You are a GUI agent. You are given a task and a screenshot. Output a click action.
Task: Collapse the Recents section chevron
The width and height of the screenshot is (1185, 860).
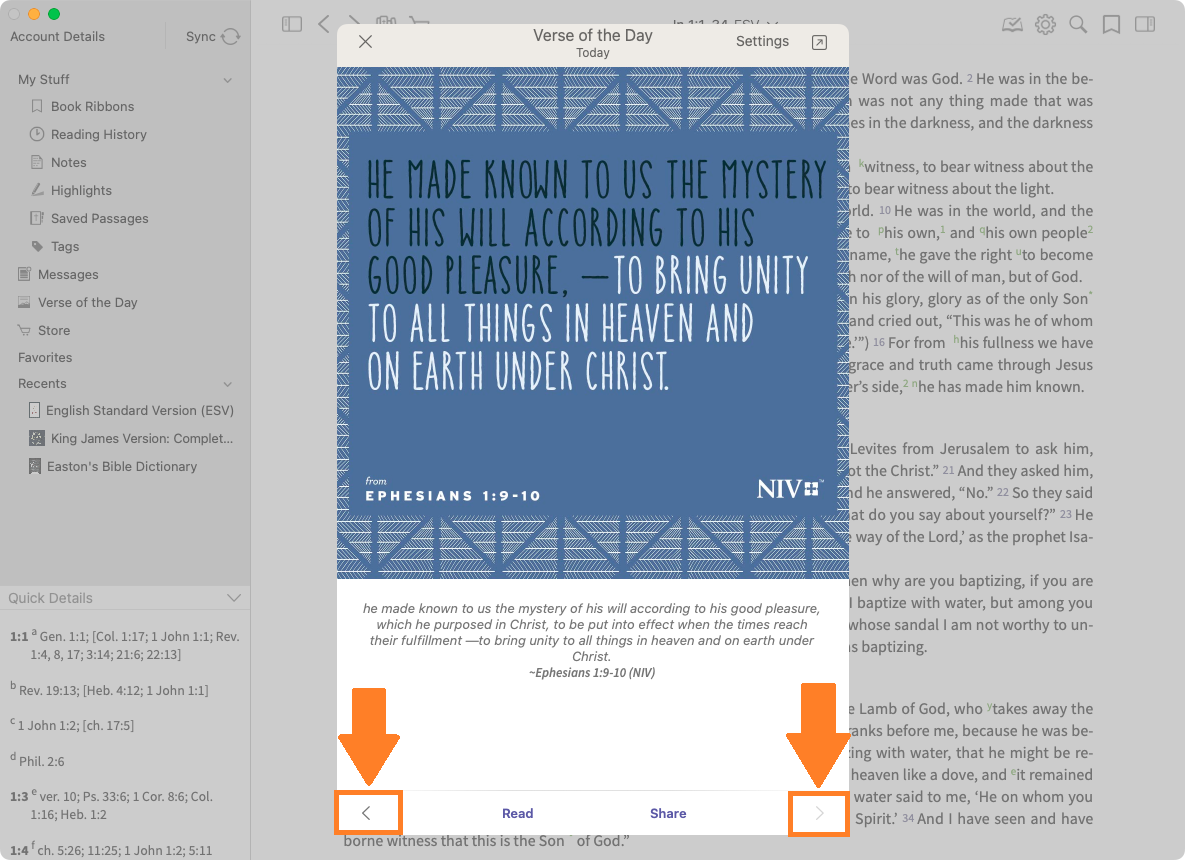tap(228, 384)
